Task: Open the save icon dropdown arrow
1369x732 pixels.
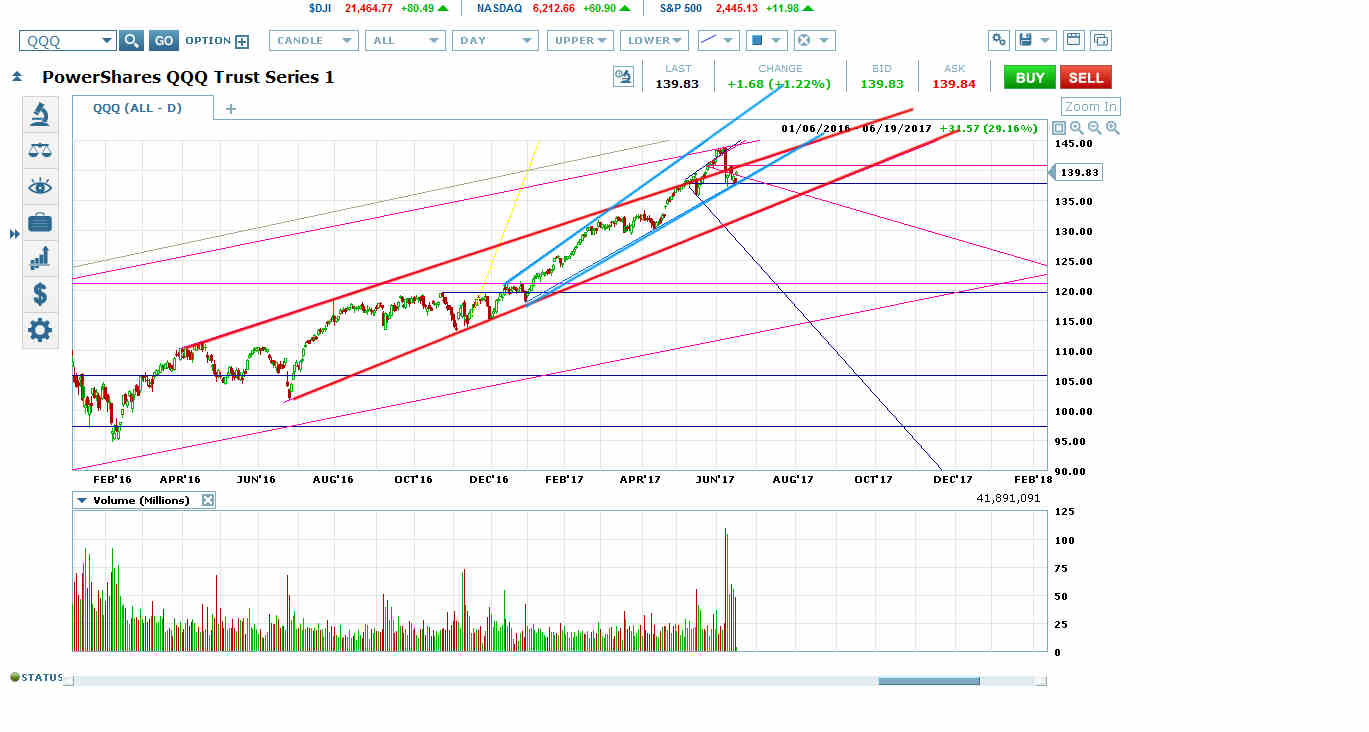Action: [x=1046, y=41]
